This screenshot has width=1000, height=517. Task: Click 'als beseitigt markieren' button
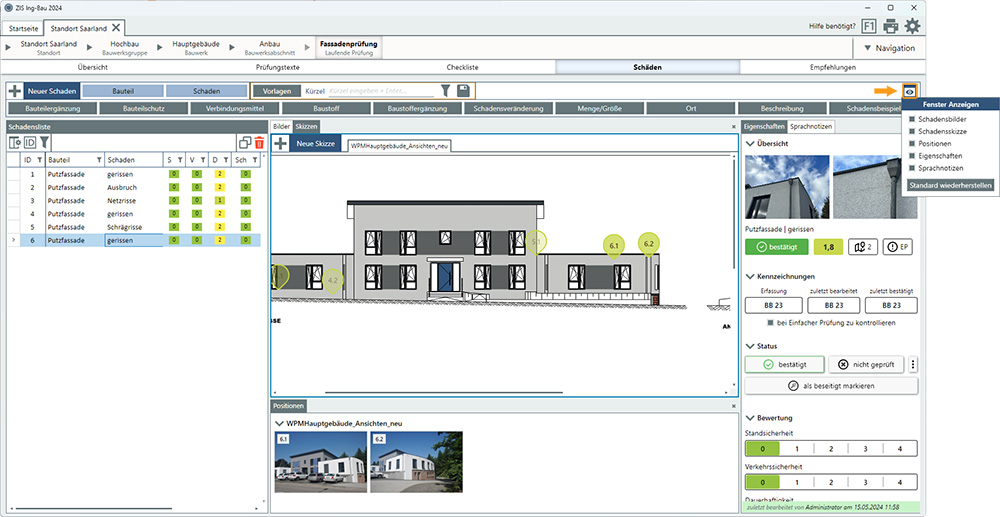click(831, 386)
